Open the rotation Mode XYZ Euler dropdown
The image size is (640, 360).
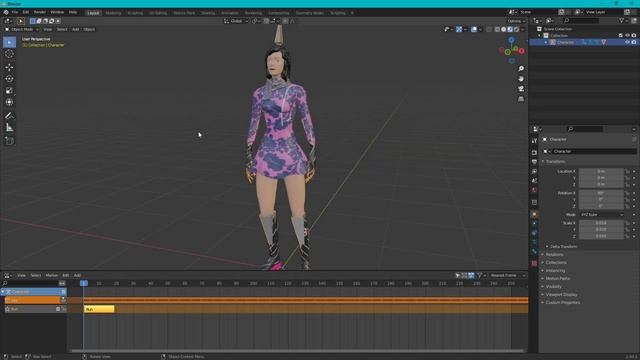pyautogui.click(x=602, y=215)
